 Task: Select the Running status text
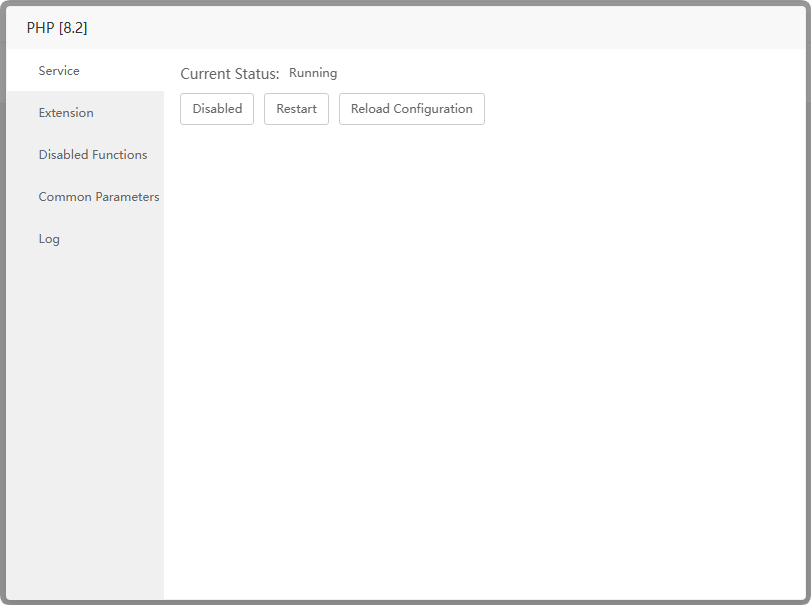313,73
